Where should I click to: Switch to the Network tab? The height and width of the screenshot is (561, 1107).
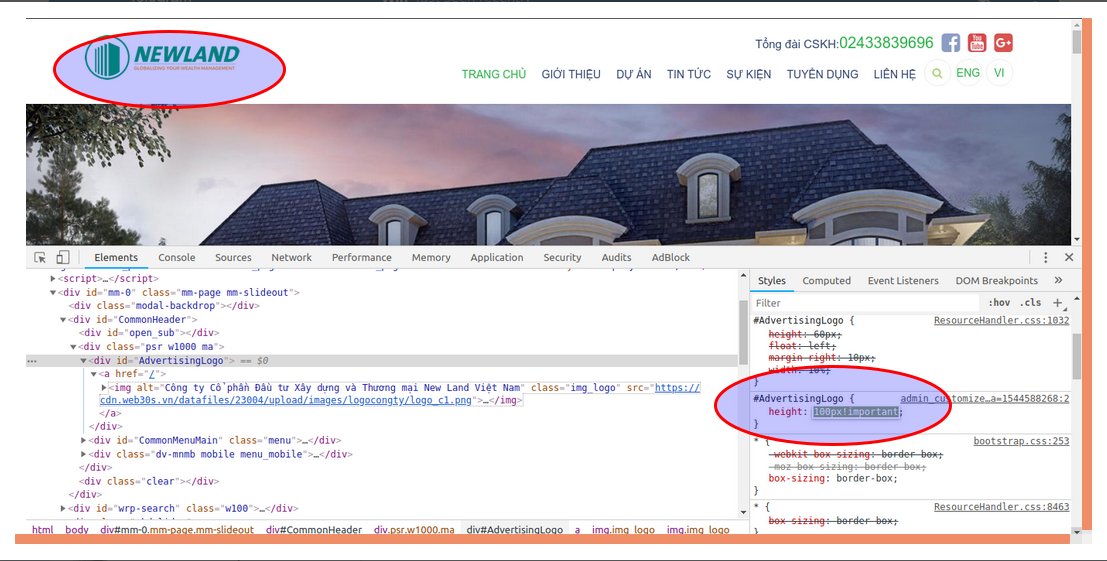[292, 258]
